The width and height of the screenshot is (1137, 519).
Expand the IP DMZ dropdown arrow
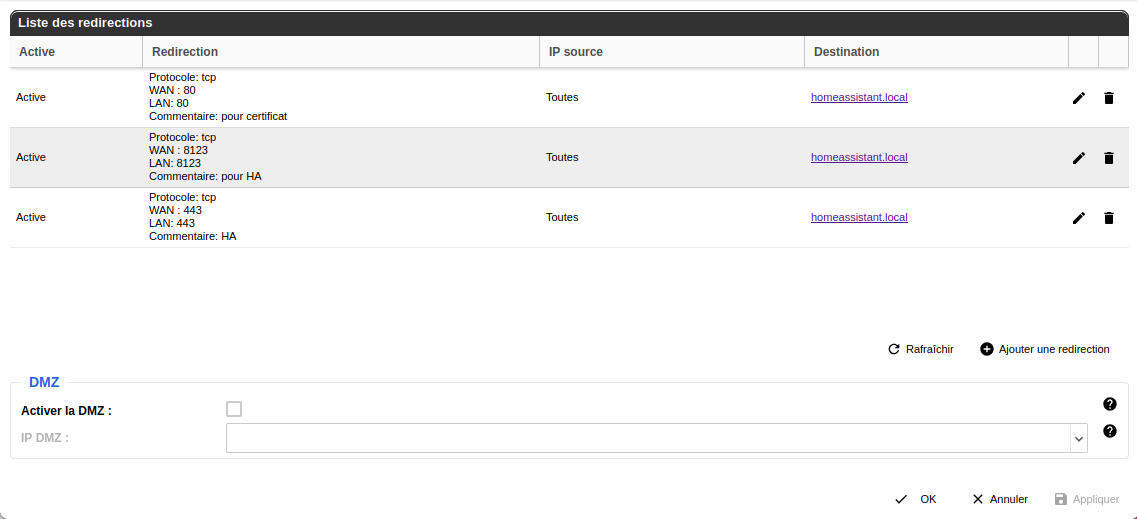pos(1078,438)
